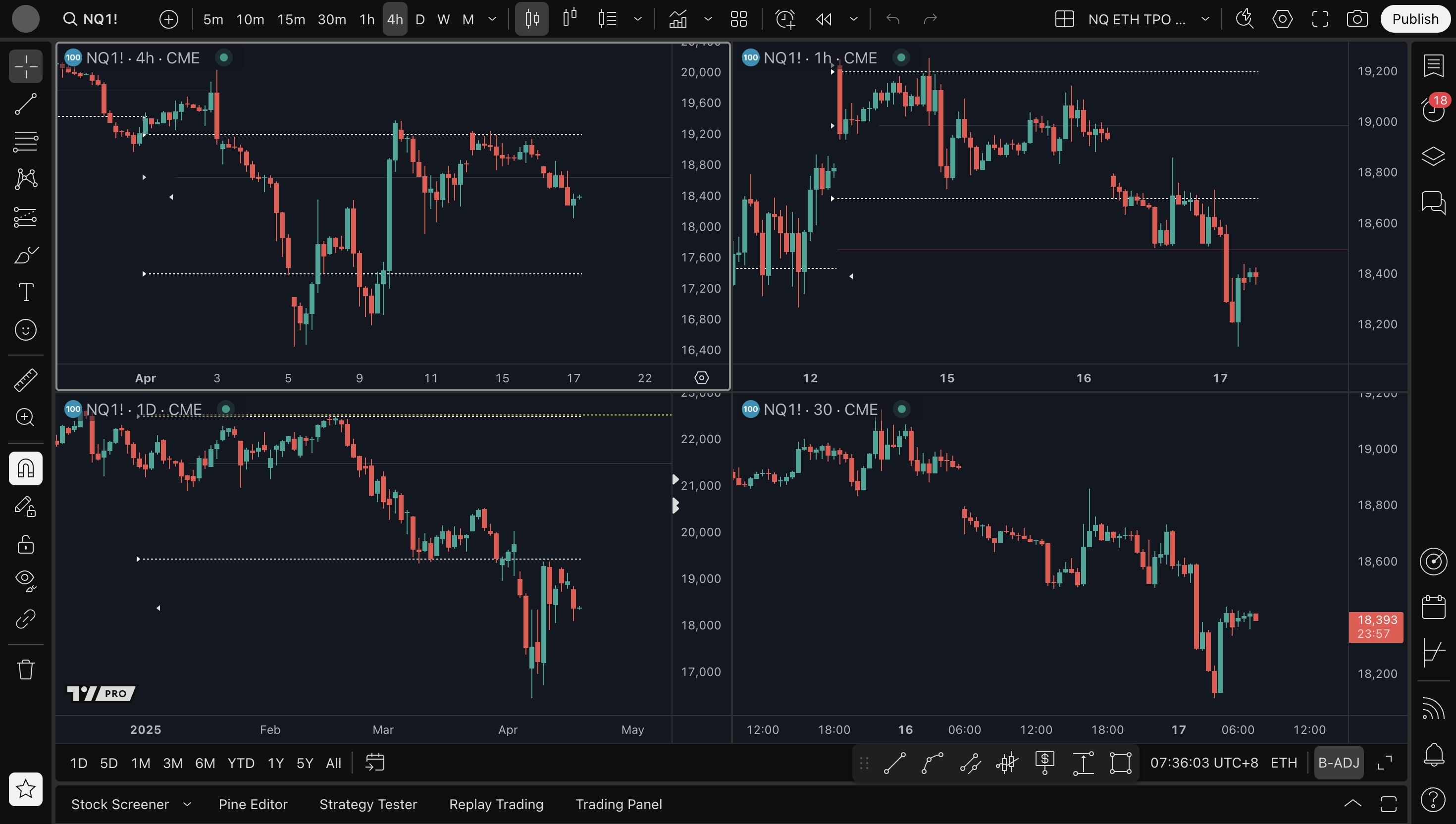Select the trend line drawing tool
The width and height of the screenshot is (1456, 824).
click(x=25, y=104)
